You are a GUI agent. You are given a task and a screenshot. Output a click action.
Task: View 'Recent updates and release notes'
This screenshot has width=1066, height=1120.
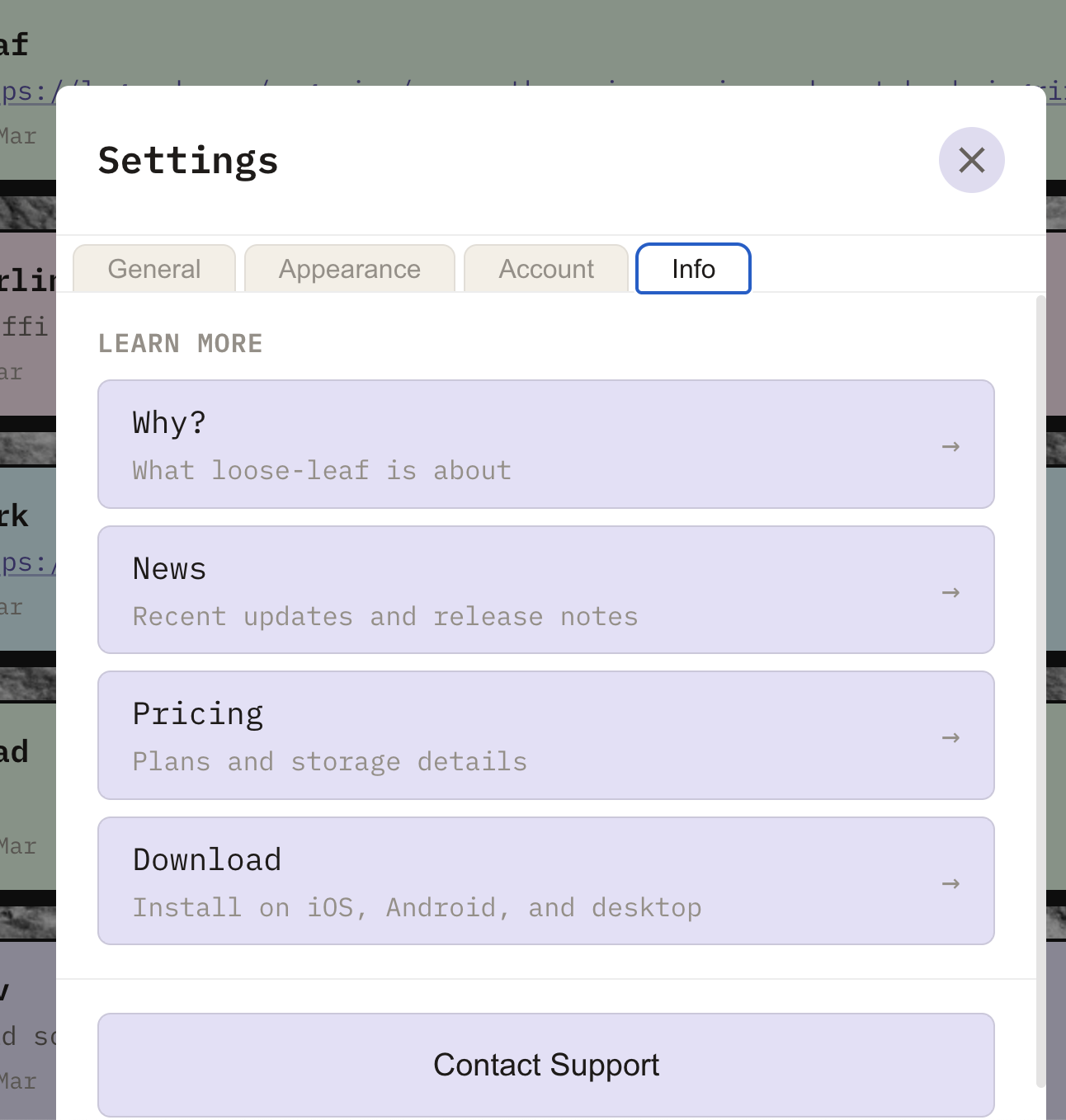point(385,616)
